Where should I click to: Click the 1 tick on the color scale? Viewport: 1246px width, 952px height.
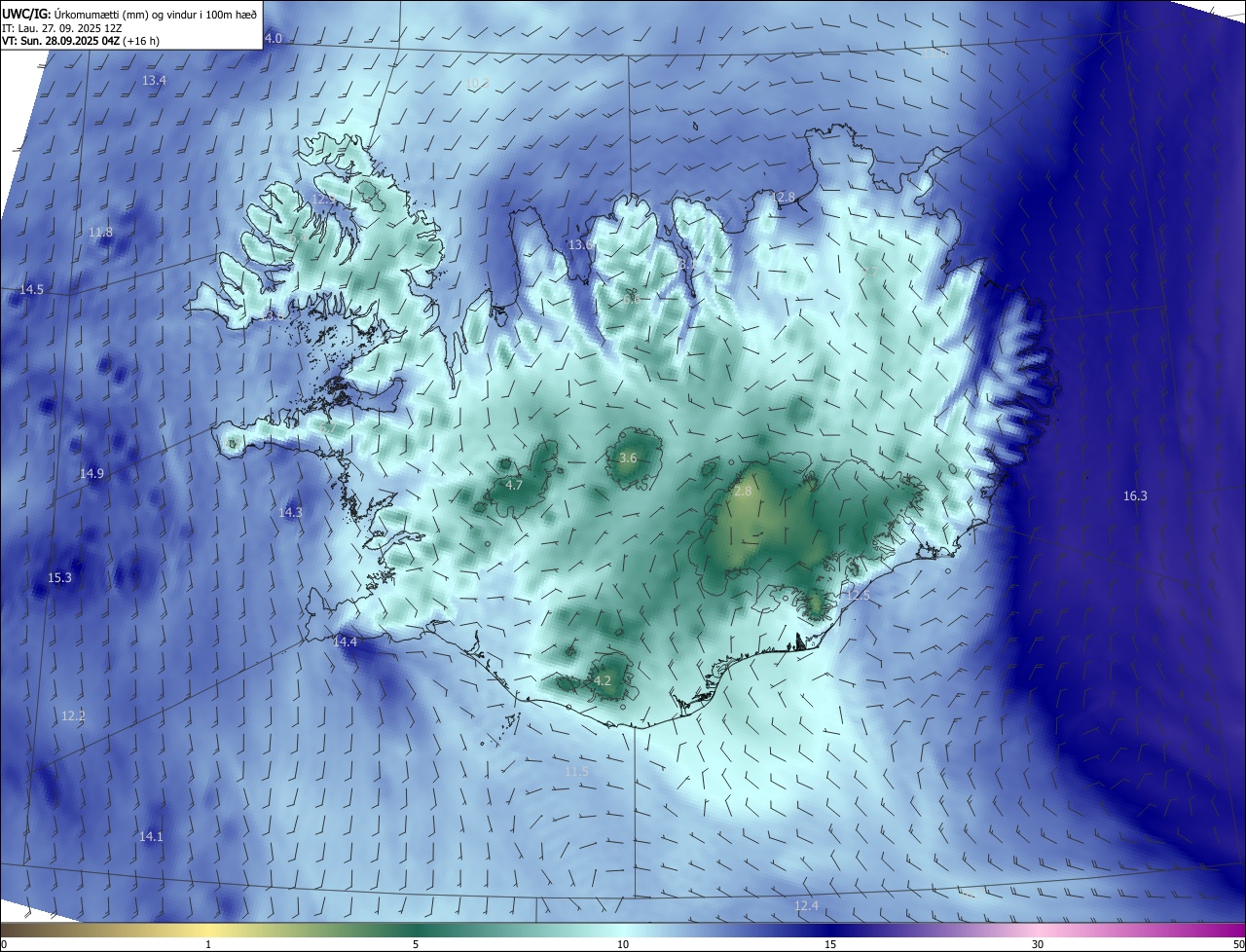(x=208, y=944)
